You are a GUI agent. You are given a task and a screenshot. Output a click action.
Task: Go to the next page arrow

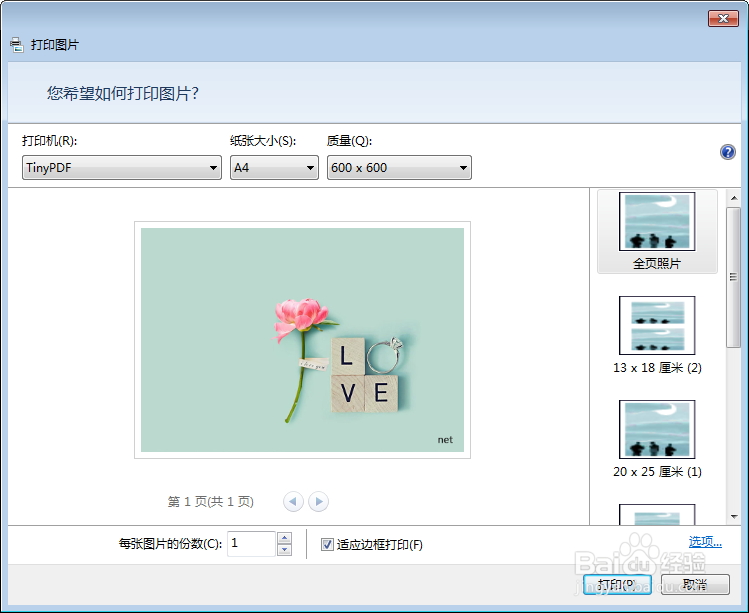[x=319, y=502]
